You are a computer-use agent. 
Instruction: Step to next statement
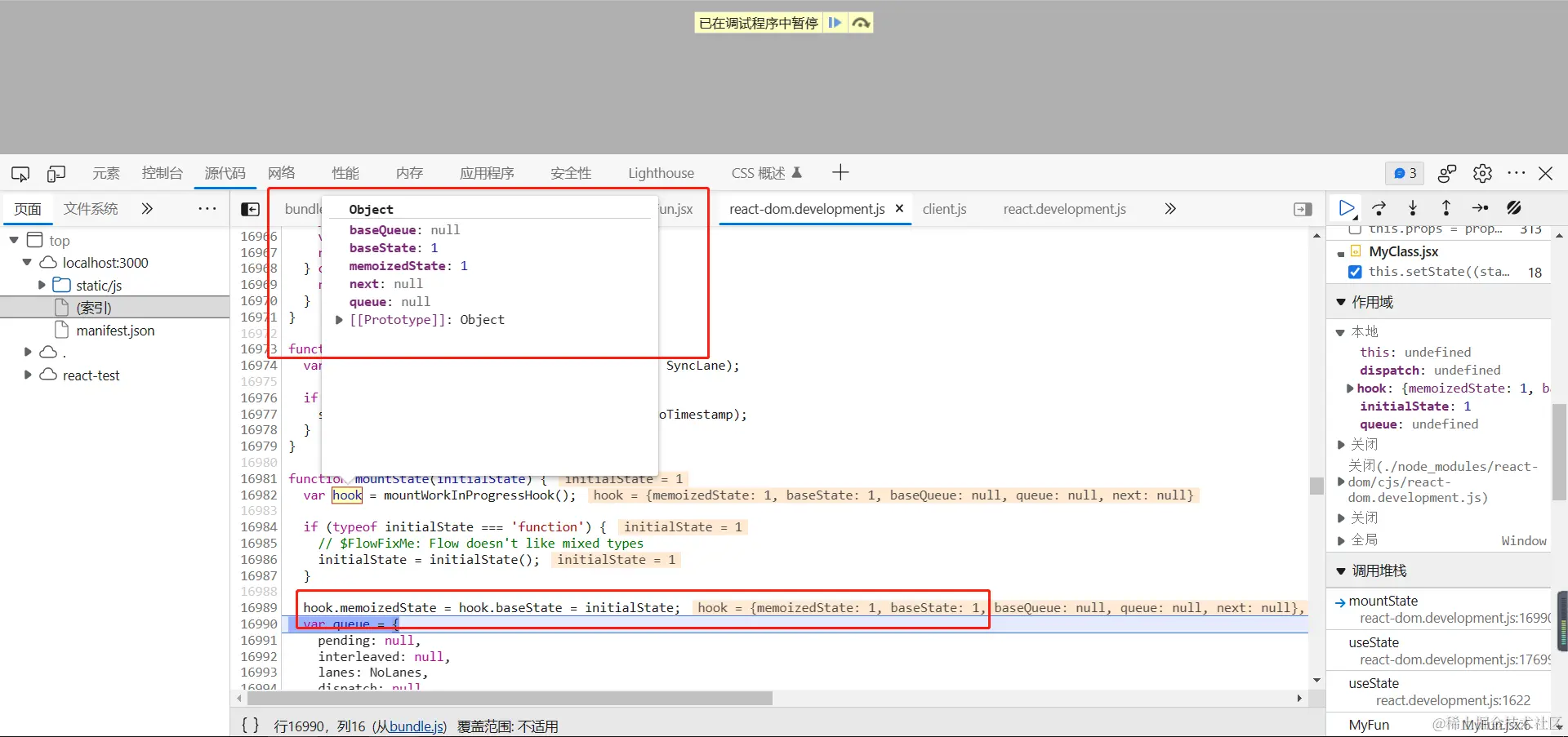tap(1480, 208)
